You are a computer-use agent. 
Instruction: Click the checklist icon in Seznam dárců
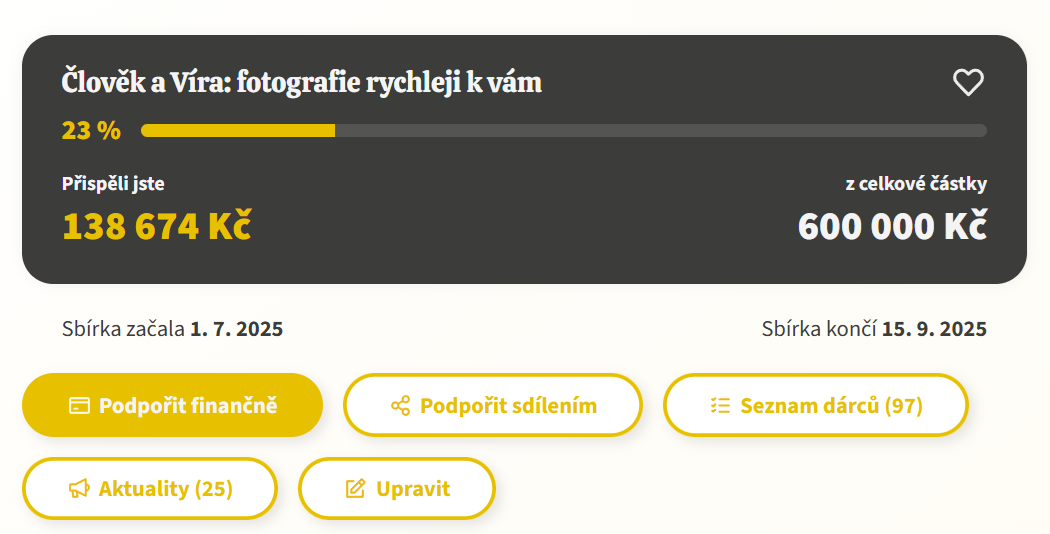[x=721, y=405]
